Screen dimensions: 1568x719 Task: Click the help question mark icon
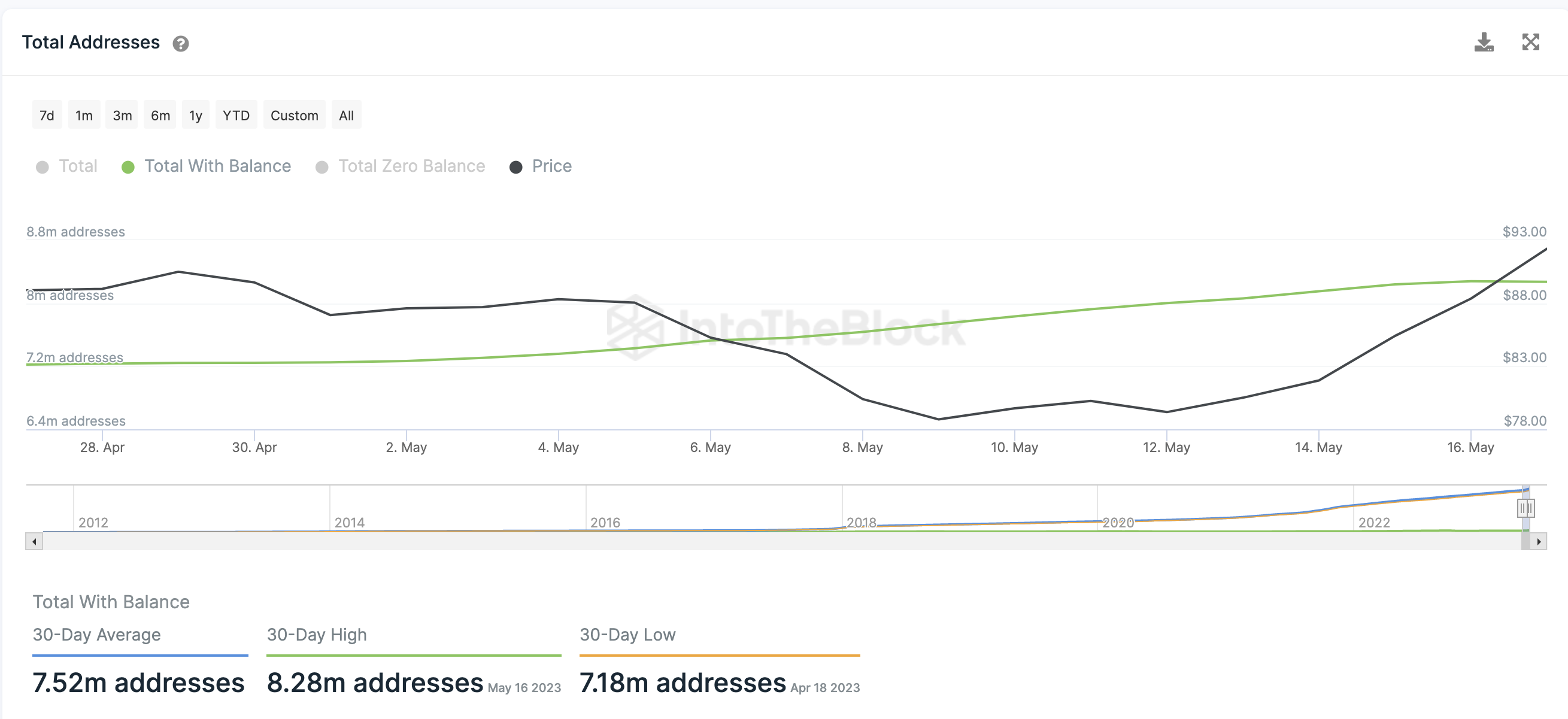180,44
